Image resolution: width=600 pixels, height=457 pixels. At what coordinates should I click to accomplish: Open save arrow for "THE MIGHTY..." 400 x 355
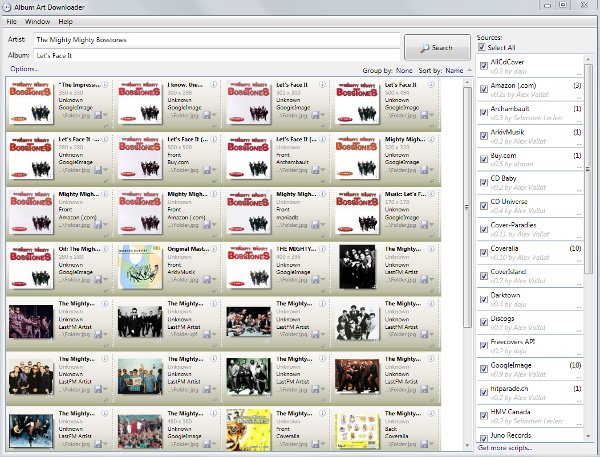pyautogui.click(x=323, y=280)
